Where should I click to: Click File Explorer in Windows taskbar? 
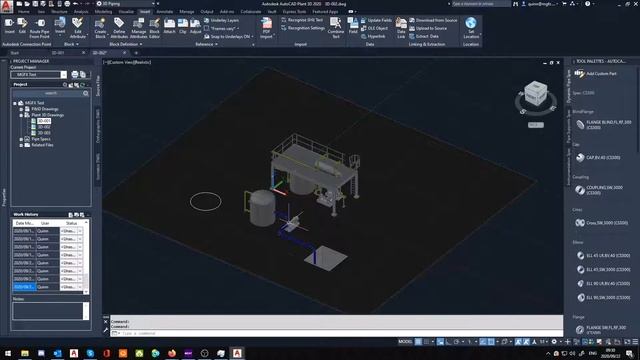point(25,353)
